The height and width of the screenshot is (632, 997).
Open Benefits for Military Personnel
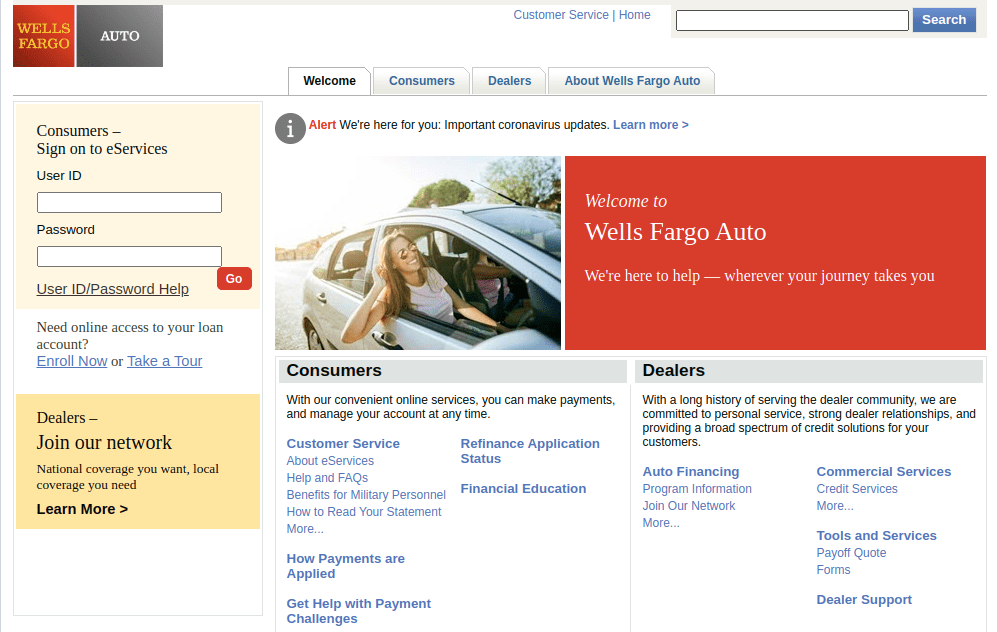pyautogui.click(x=366, y=495)
